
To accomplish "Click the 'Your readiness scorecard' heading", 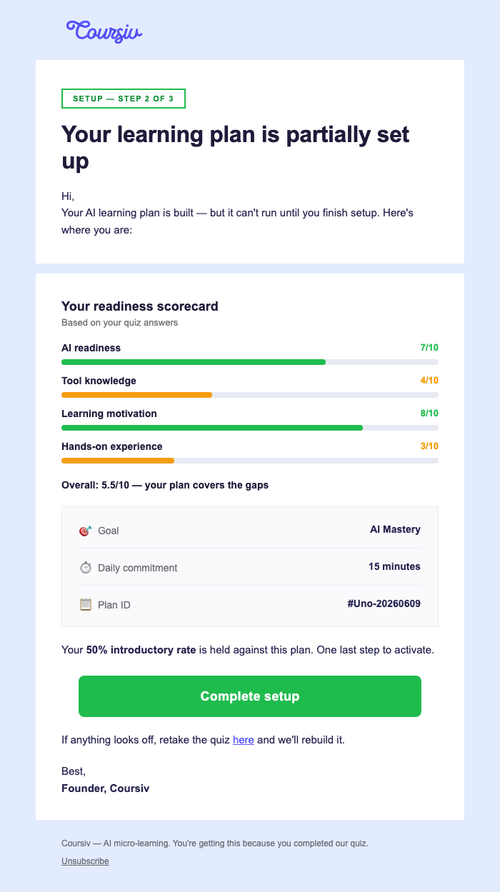I will click(140, 307).
